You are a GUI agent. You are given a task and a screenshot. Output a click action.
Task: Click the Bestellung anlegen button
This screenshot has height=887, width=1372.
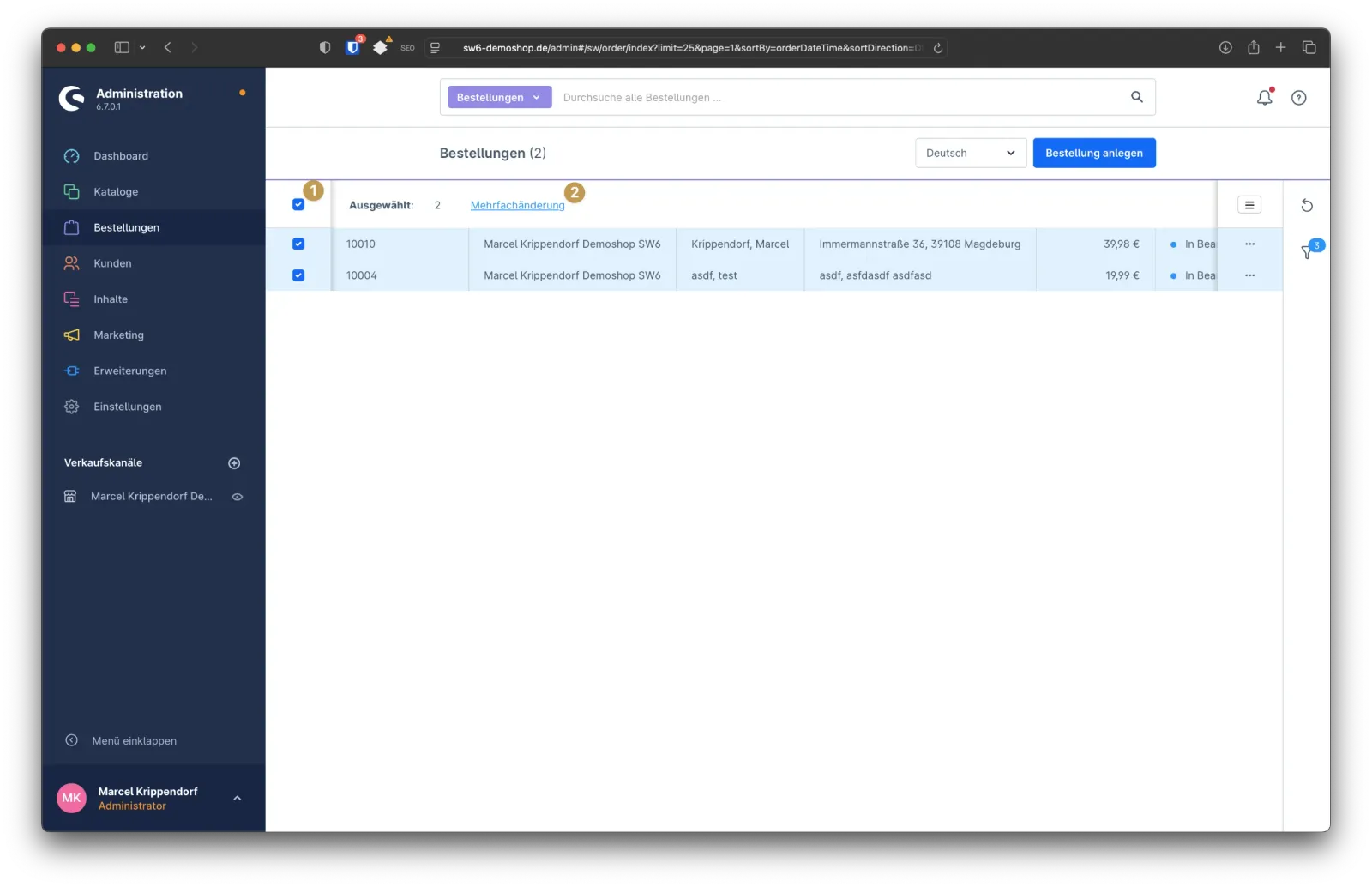[x=1093, y=153]
